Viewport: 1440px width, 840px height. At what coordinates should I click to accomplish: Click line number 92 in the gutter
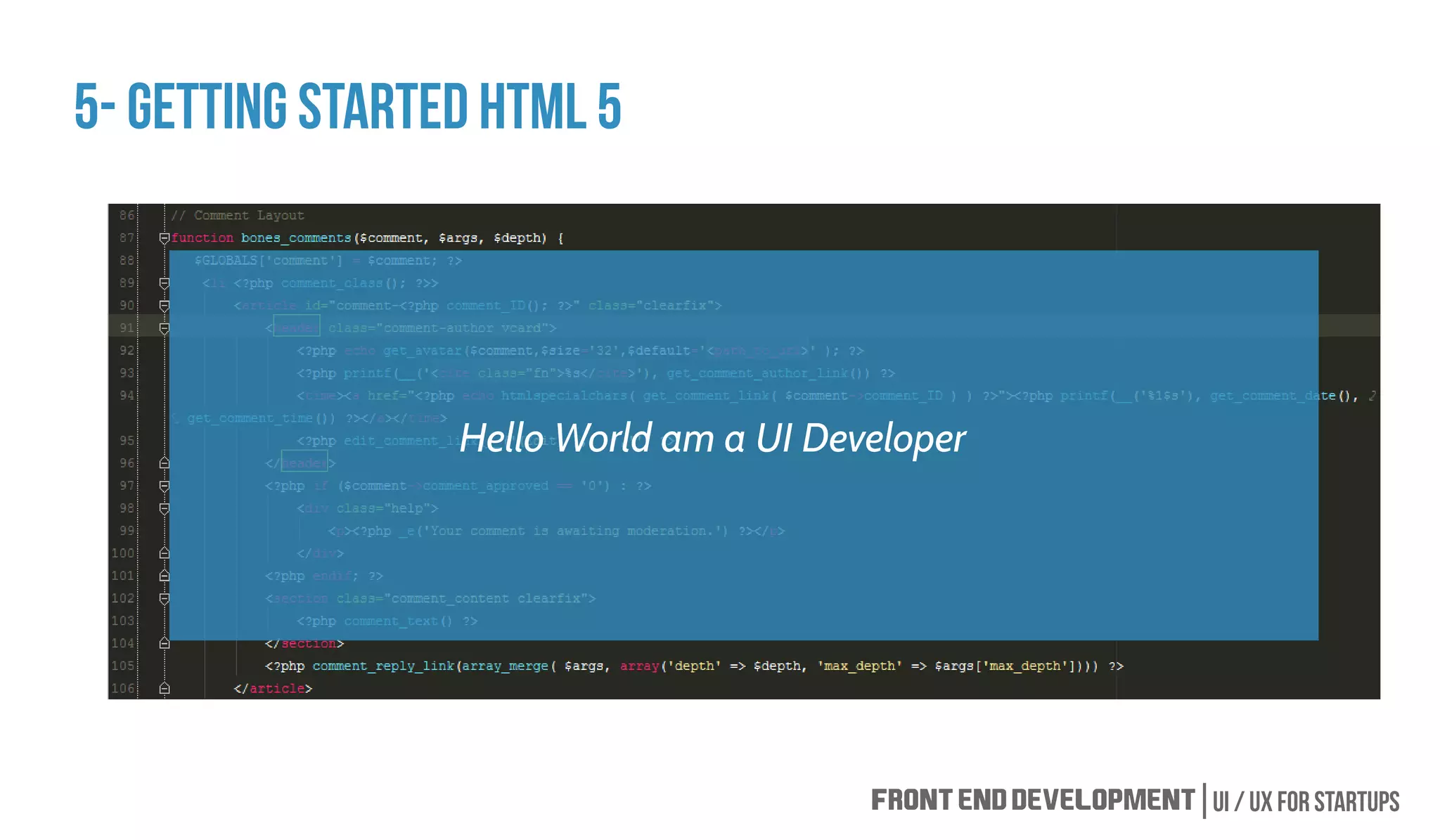127,350
